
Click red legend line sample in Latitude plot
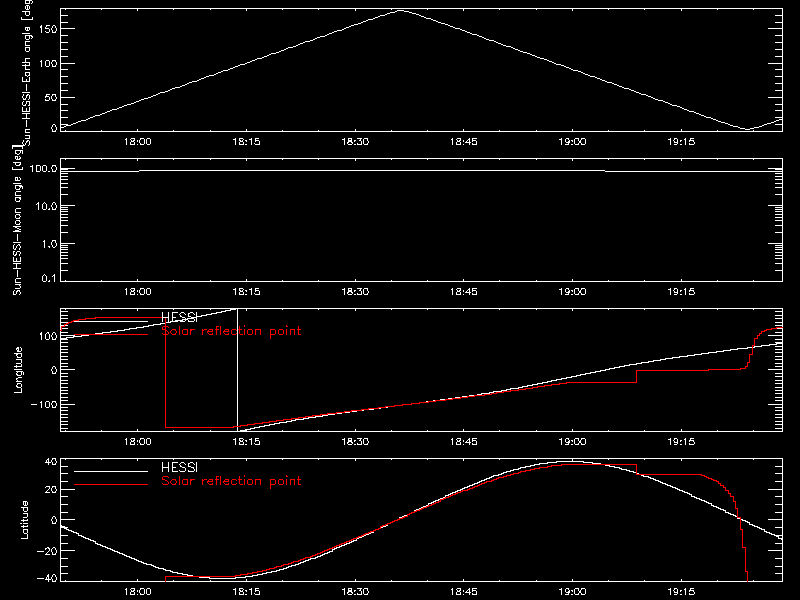[111, 484]
